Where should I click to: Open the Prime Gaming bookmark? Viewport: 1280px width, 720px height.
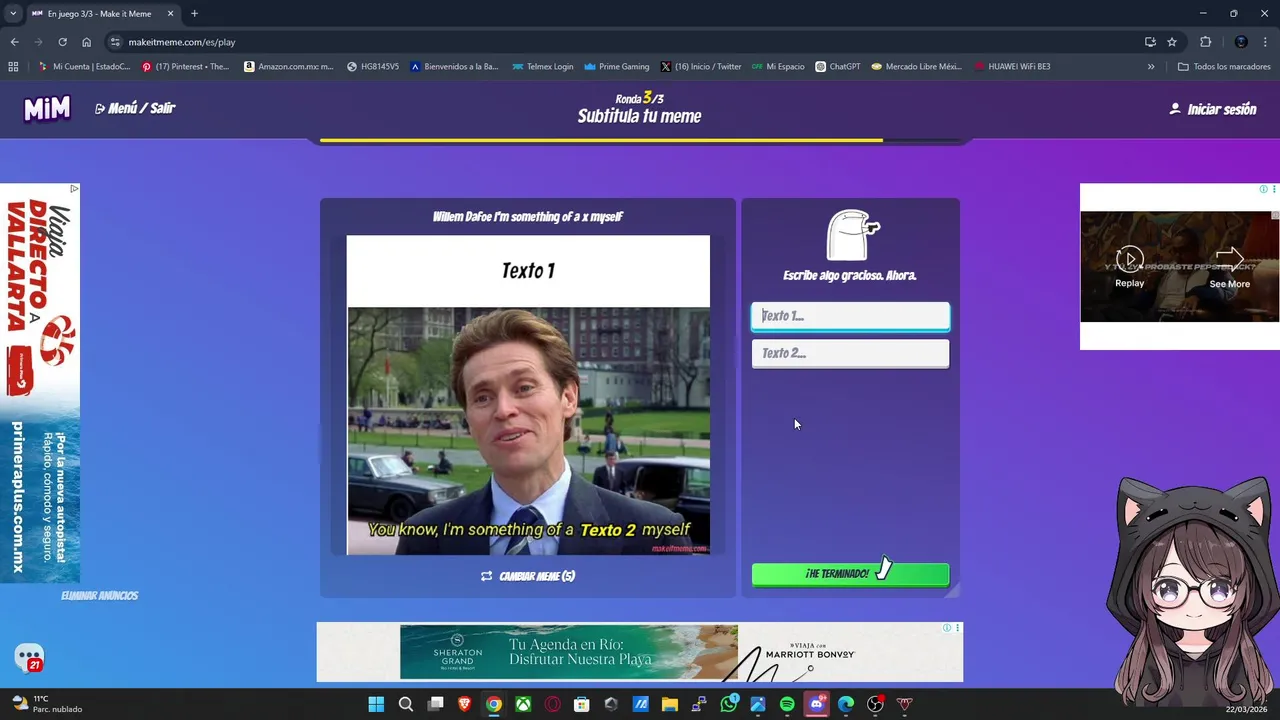pos(617,67)
